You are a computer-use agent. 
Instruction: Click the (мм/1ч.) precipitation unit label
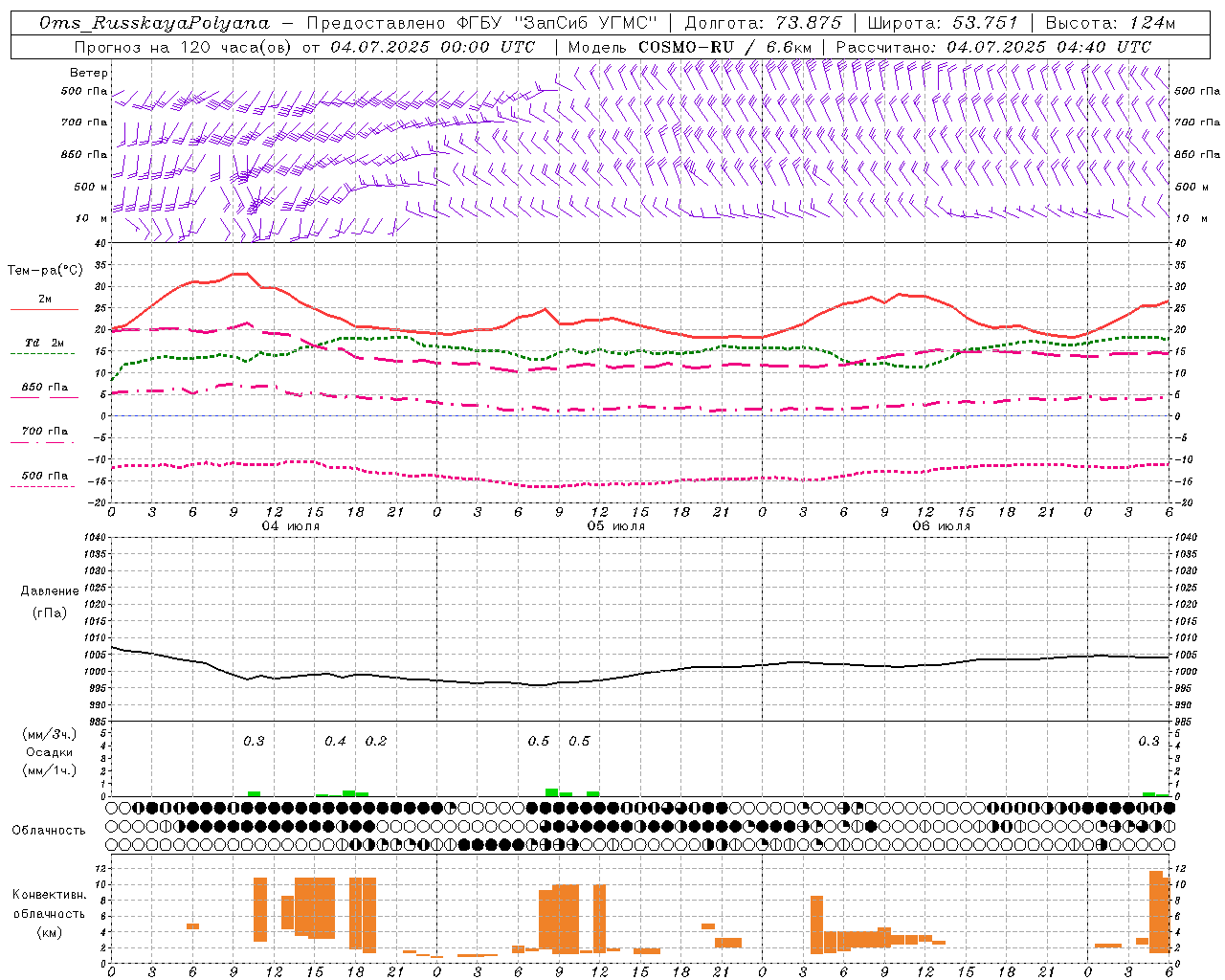pyautogui.click(x=50, y=770)
